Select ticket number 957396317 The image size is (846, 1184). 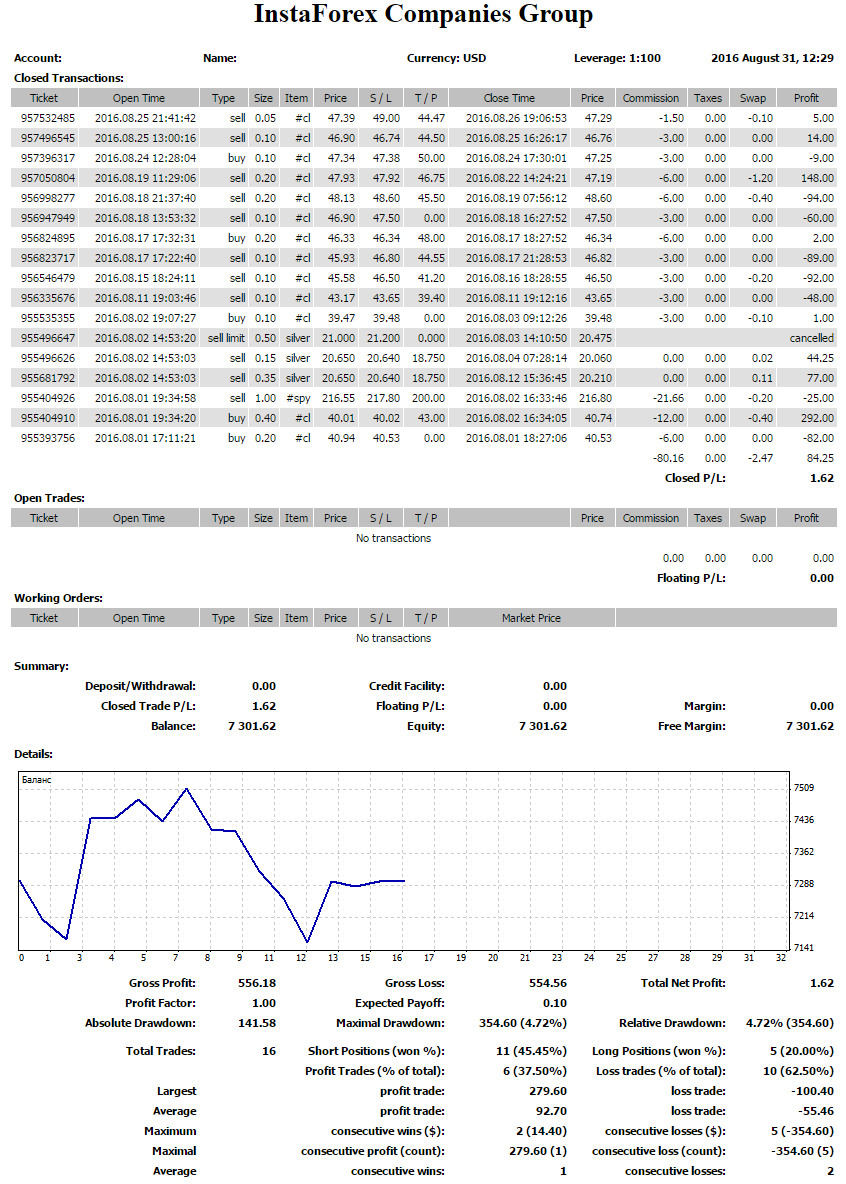(48, 158)
